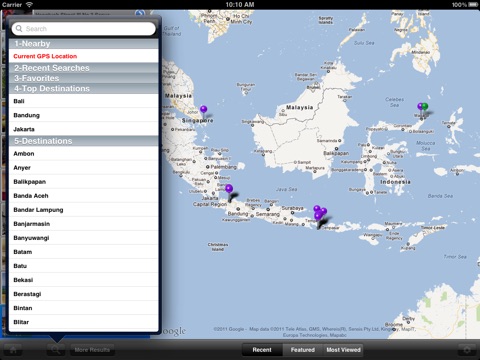Tap the More Results button

coord(92,350)
